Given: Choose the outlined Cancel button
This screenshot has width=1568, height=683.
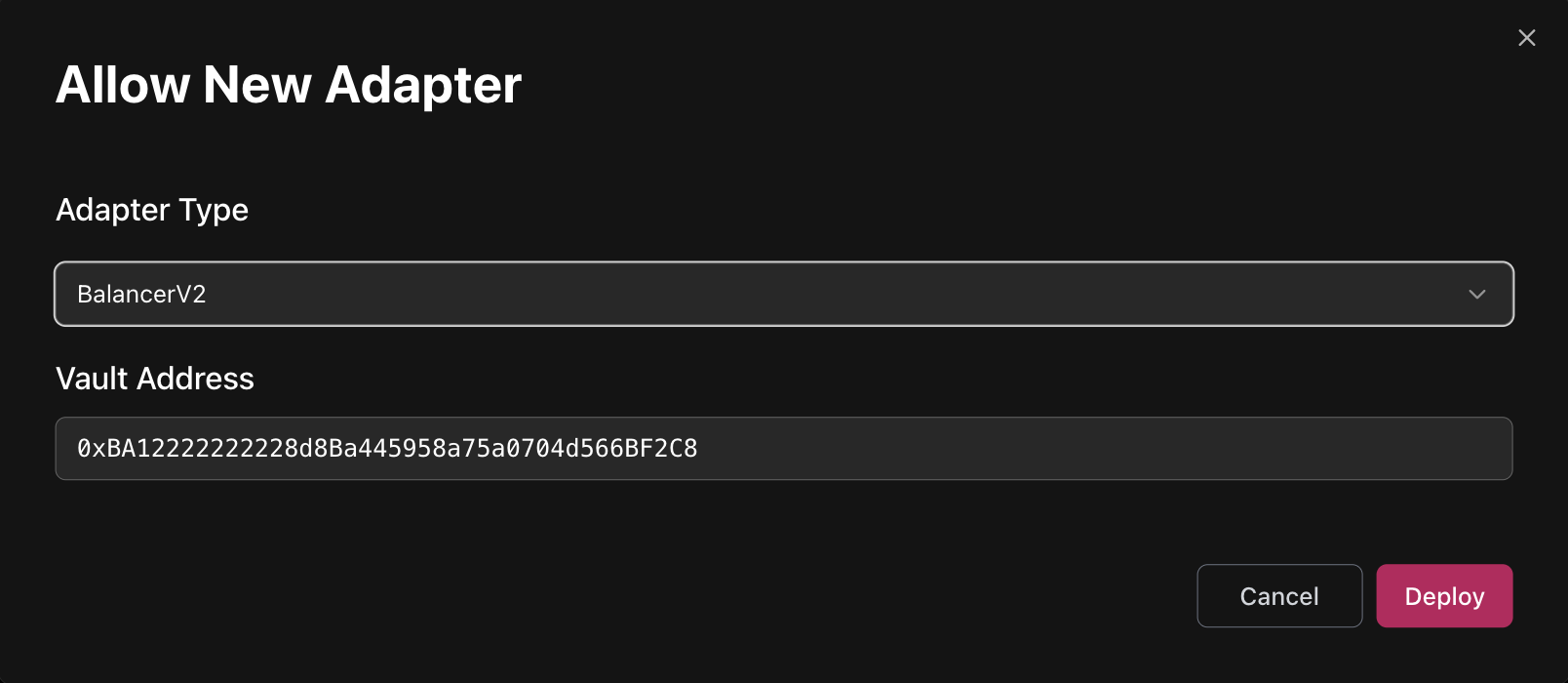Looking at the screenshot, I should [x=1278, y=596].
